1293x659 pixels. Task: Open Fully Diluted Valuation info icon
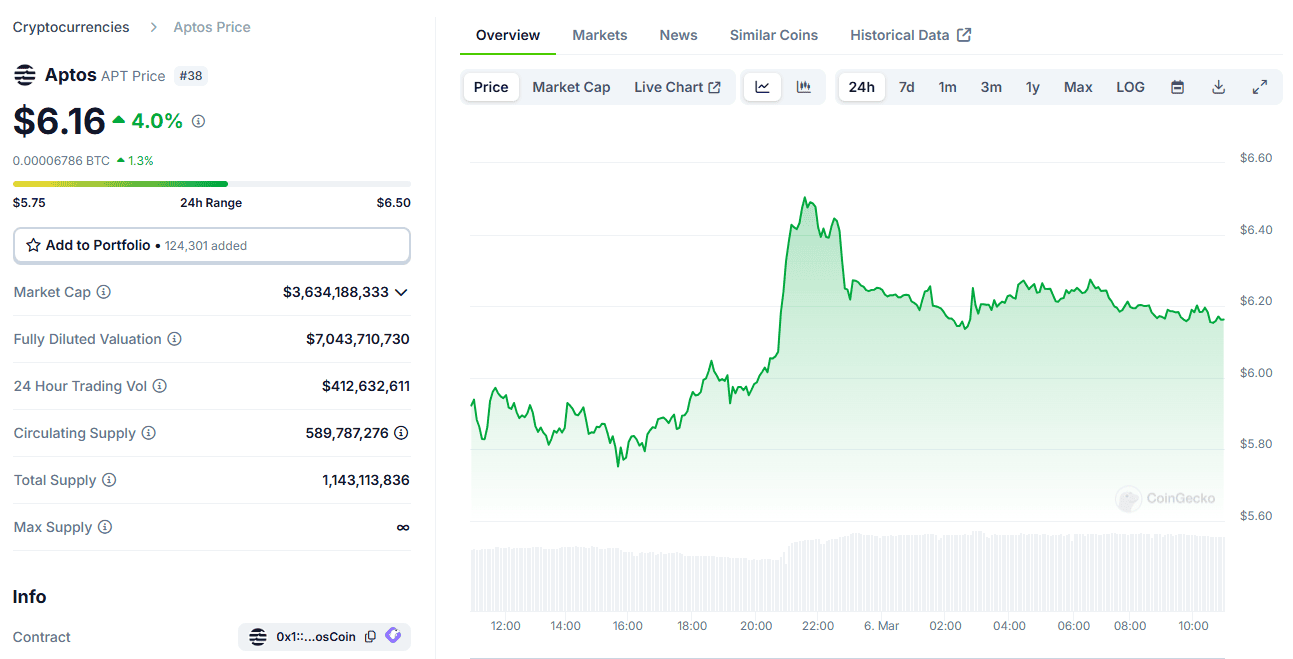(x=175, y=339)
